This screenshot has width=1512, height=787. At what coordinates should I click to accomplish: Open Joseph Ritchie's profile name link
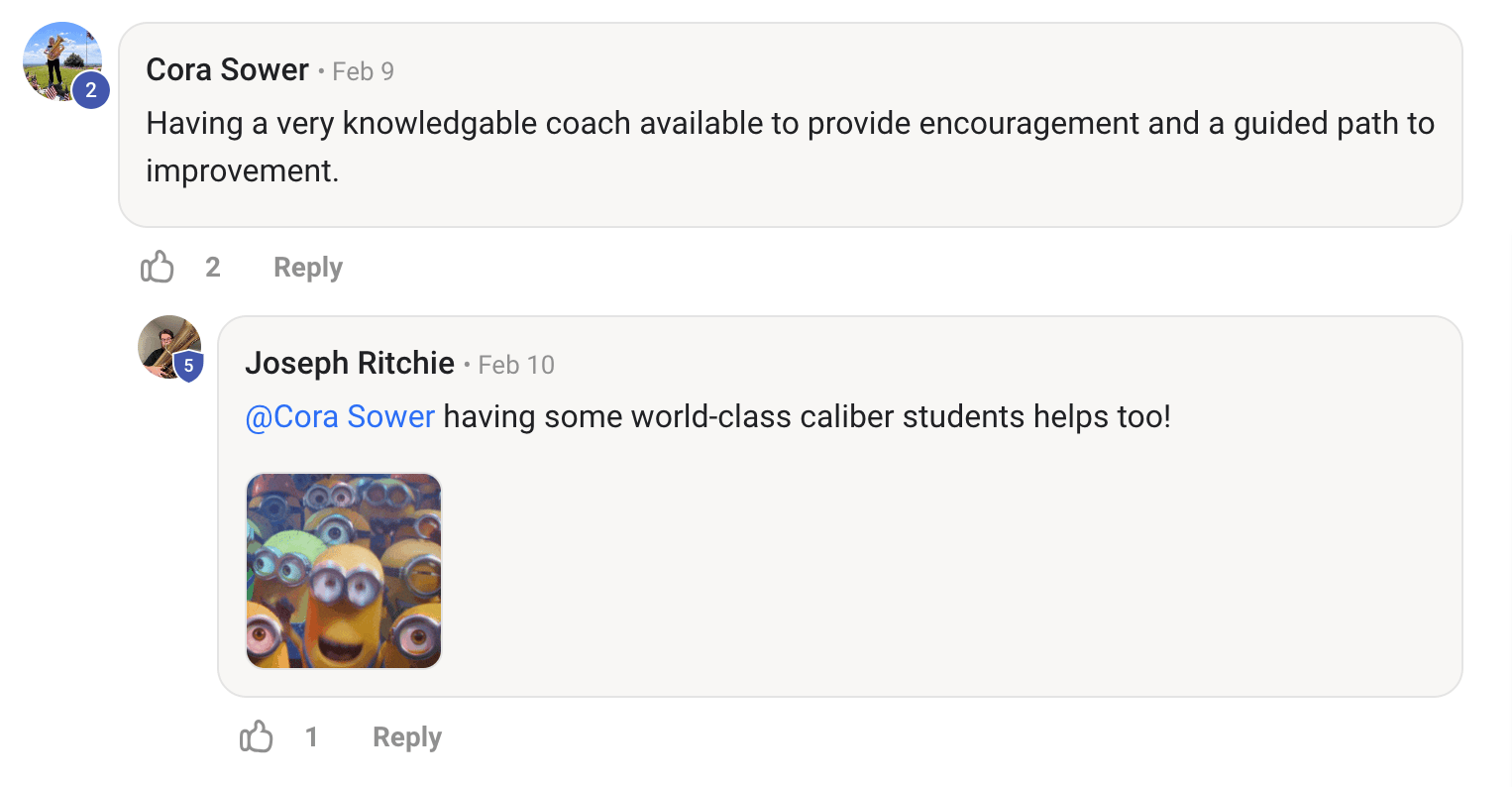pyautogui.click(x=349, y=364)
